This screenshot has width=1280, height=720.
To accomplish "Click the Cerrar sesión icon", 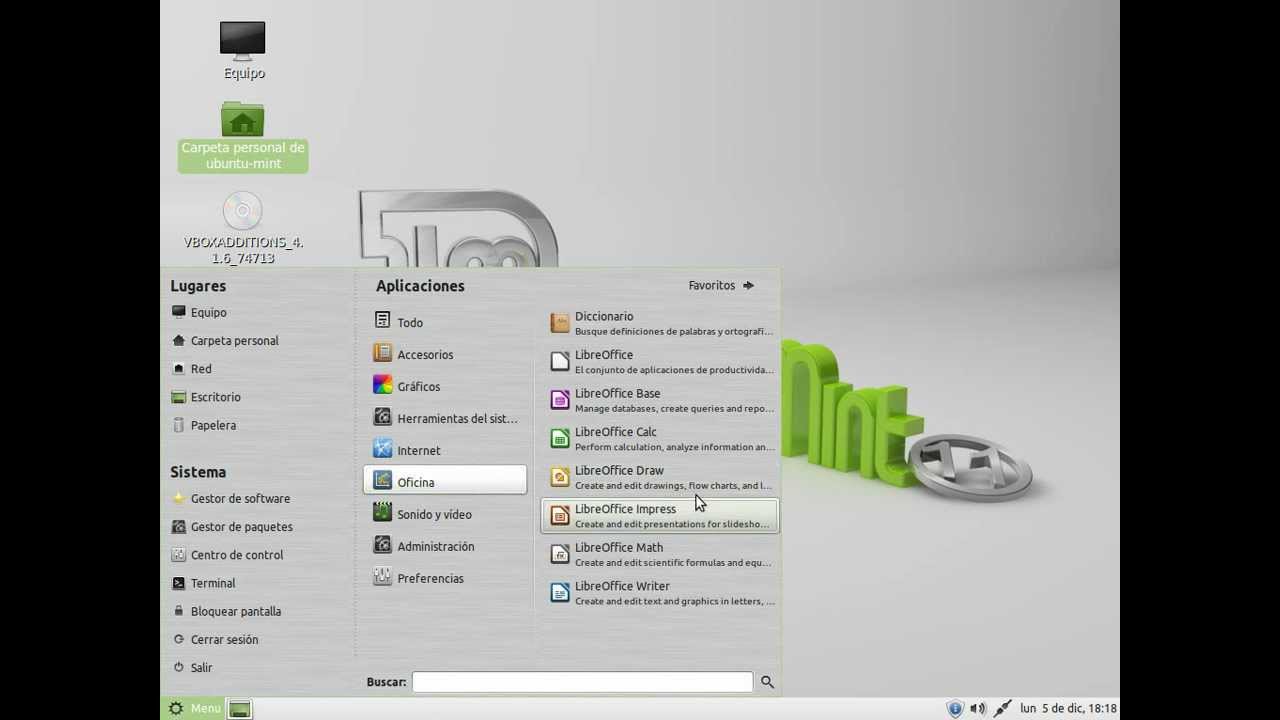I will coord(179,639).
